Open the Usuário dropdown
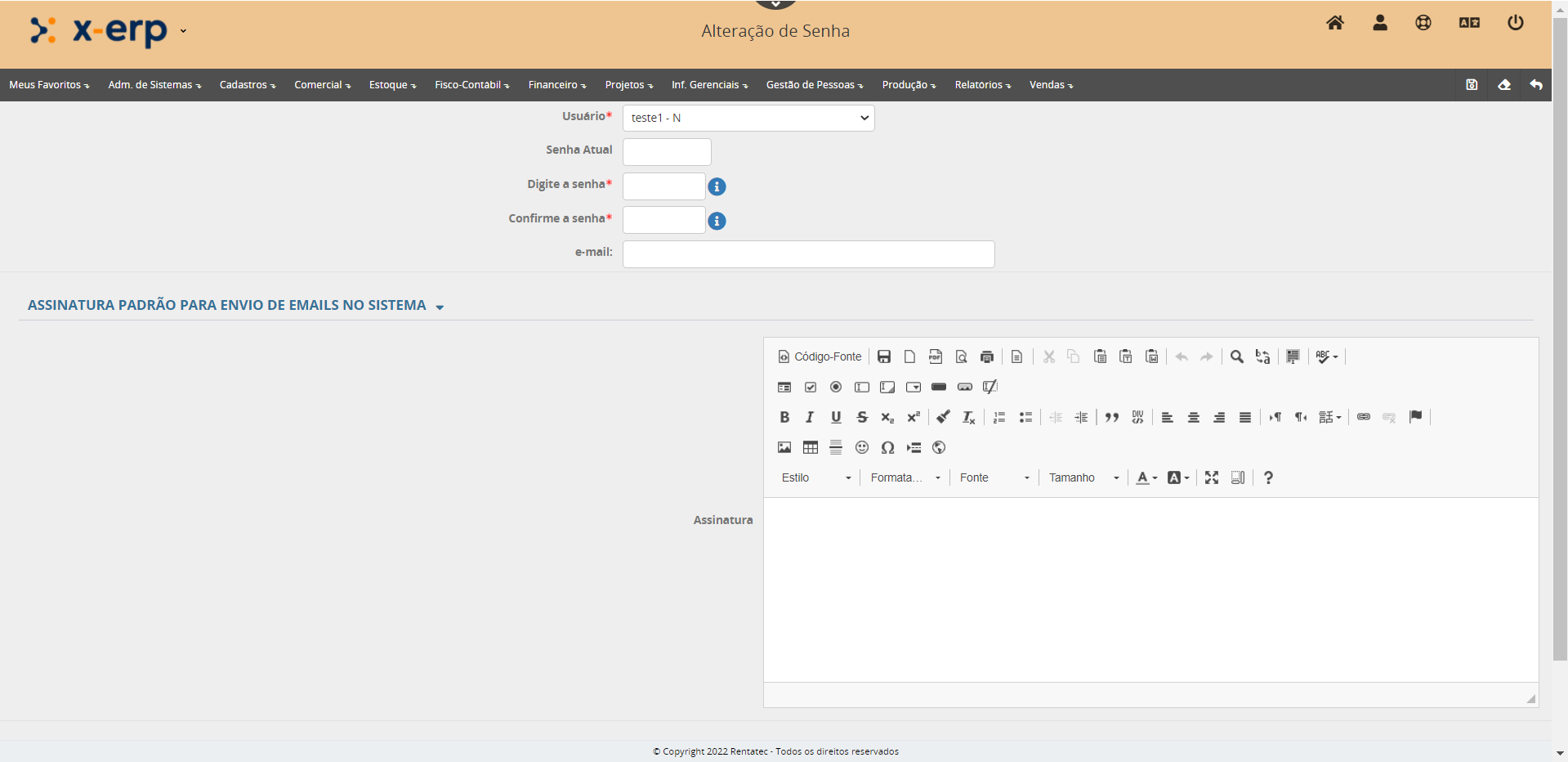 (748, 118)
